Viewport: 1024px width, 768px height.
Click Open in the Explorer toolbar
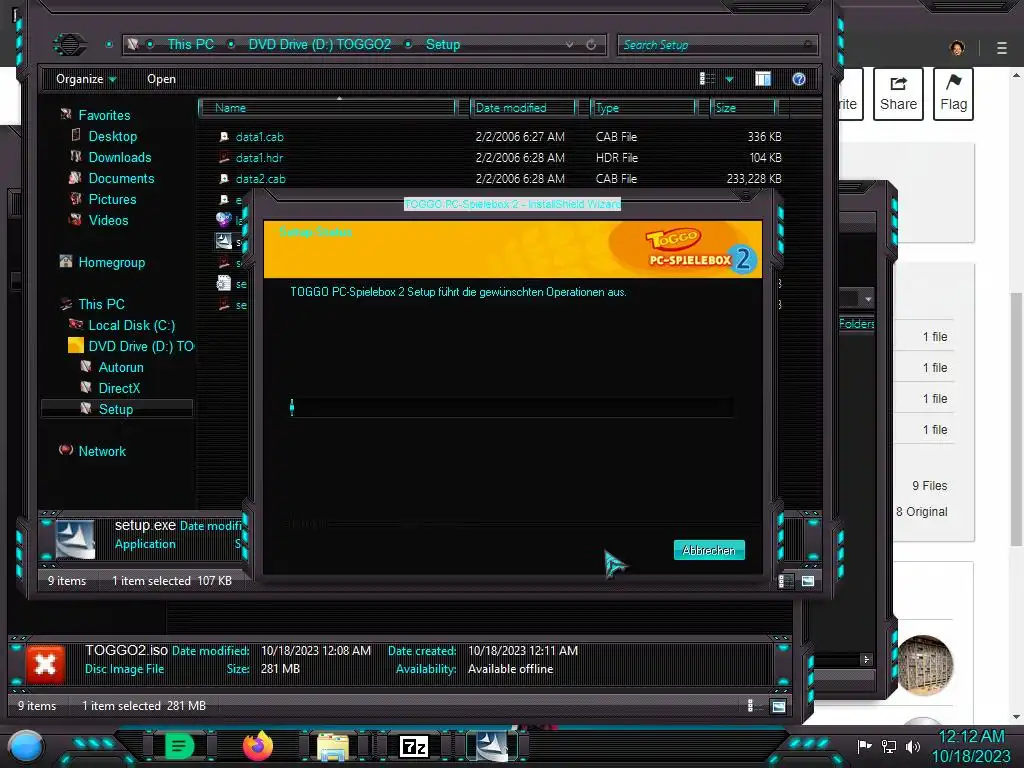[x=161, y=79]
